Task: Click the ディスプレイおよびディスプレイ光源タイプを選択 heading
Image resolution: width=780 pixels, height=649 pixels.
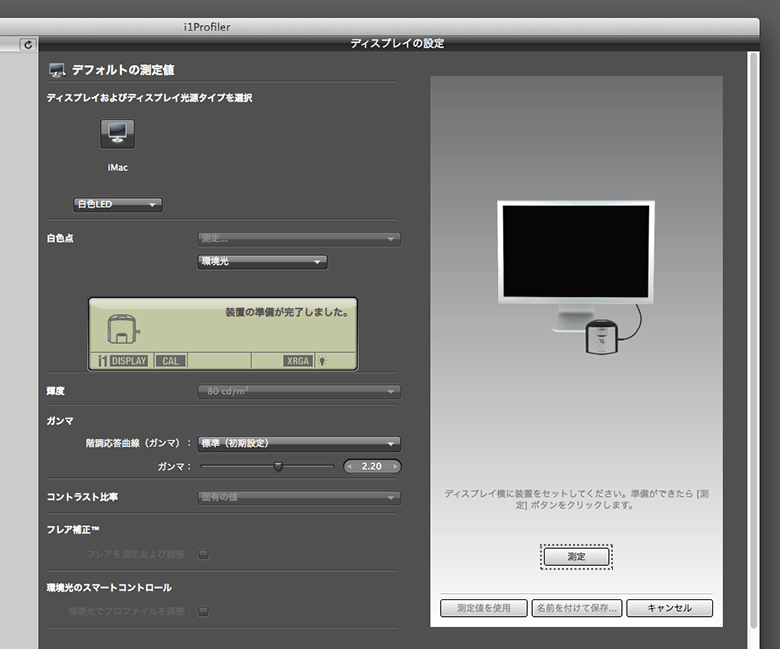Action: (x=149, y=98)
